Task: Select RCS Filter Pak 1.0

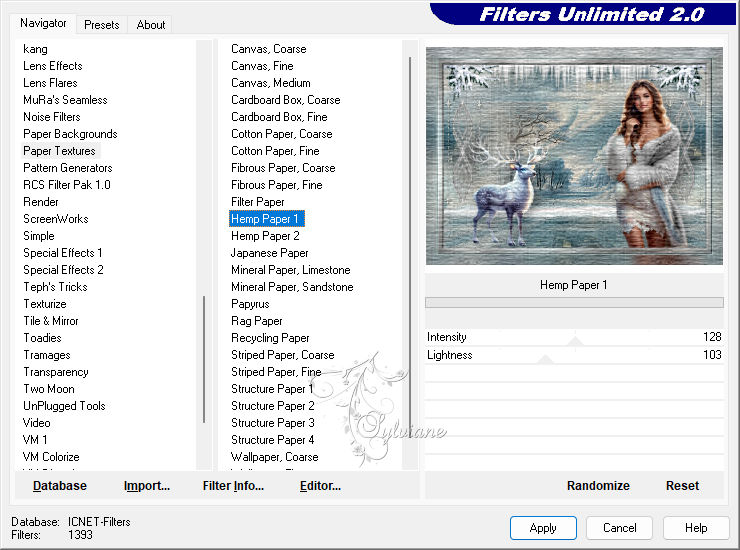Action: [67, 185]
